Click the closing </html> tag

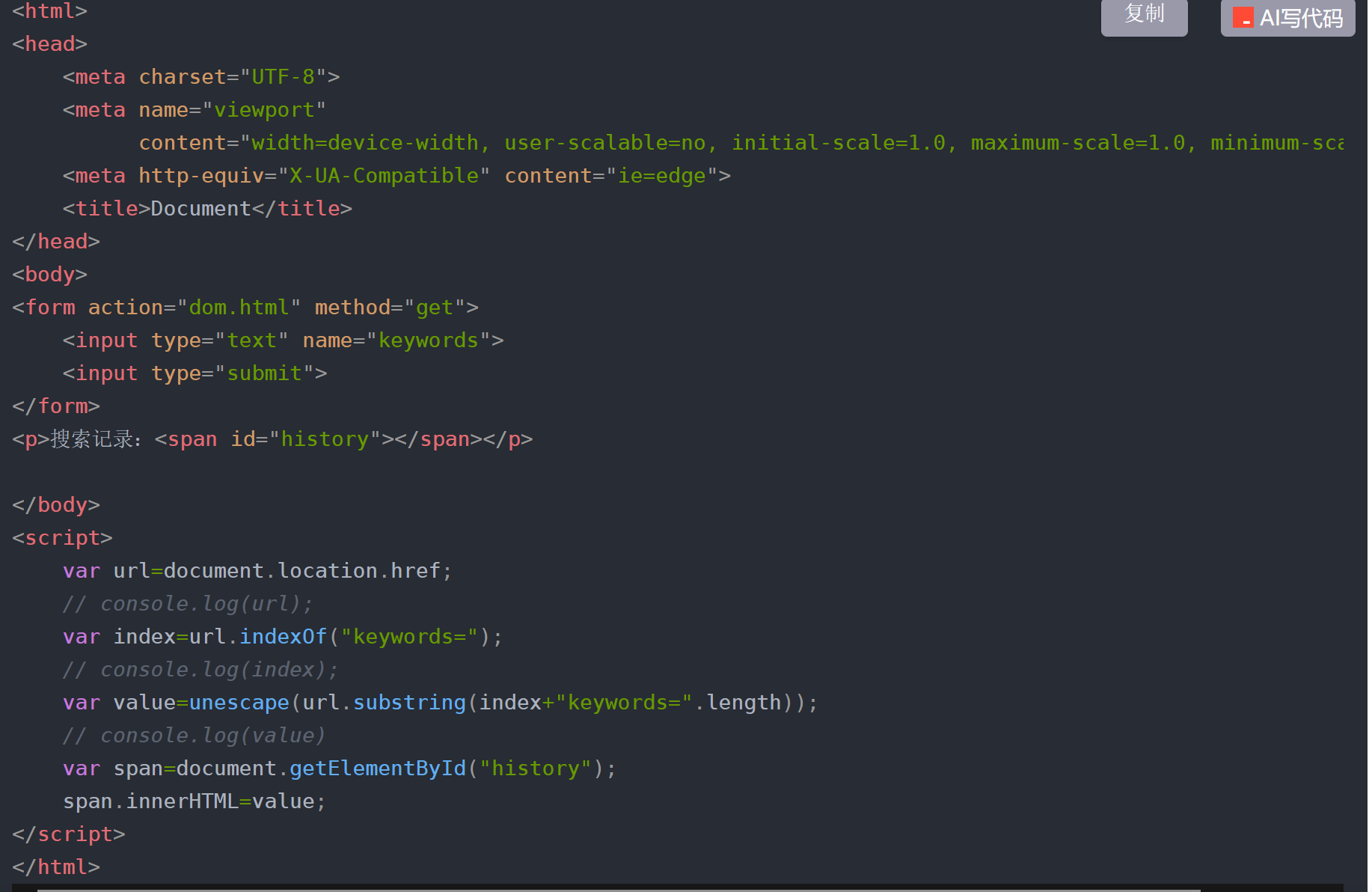(56, 867)
